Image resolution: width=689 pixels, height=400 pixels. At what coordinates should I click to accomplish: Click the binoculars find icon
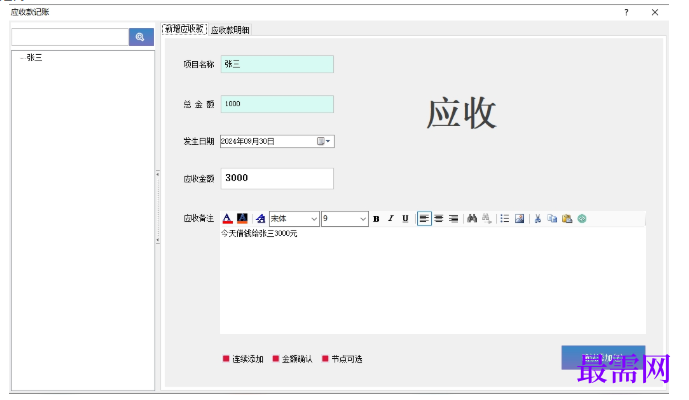click(x=472, y=218)
